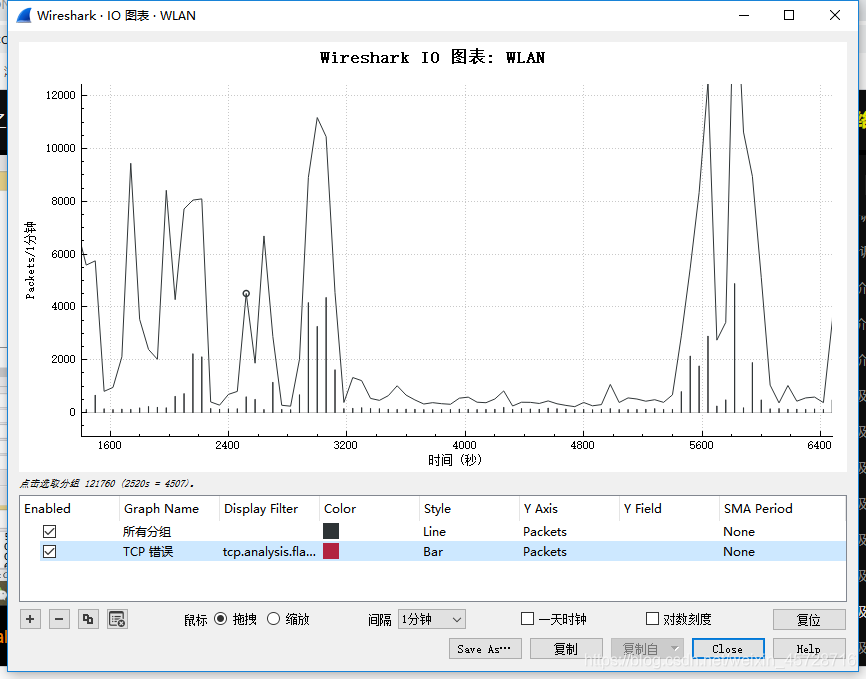This screenshot has height=679, width=866.
Task: Open the red color swatch of TCP 错误
Action: coord(331,551)
